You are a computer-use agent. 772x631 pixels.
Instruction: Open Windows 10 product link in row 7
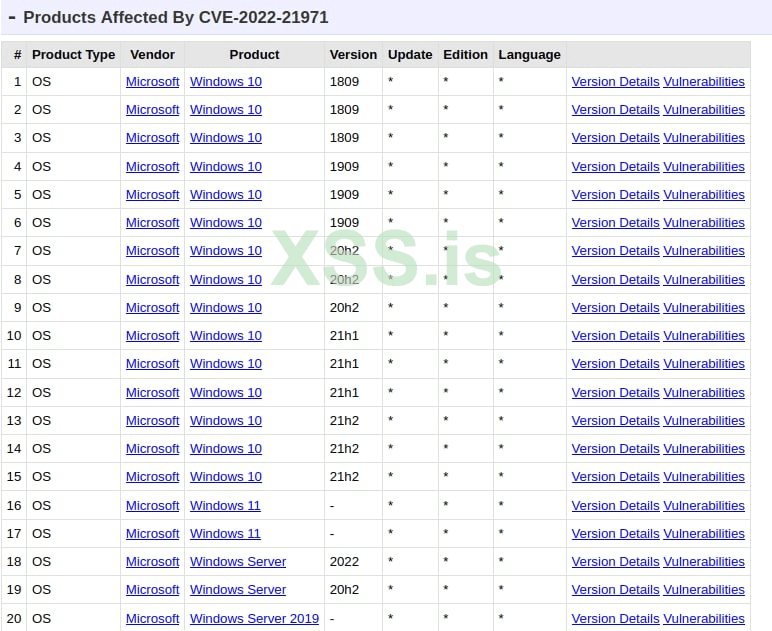pyautogui.click(x=226, y=251)
